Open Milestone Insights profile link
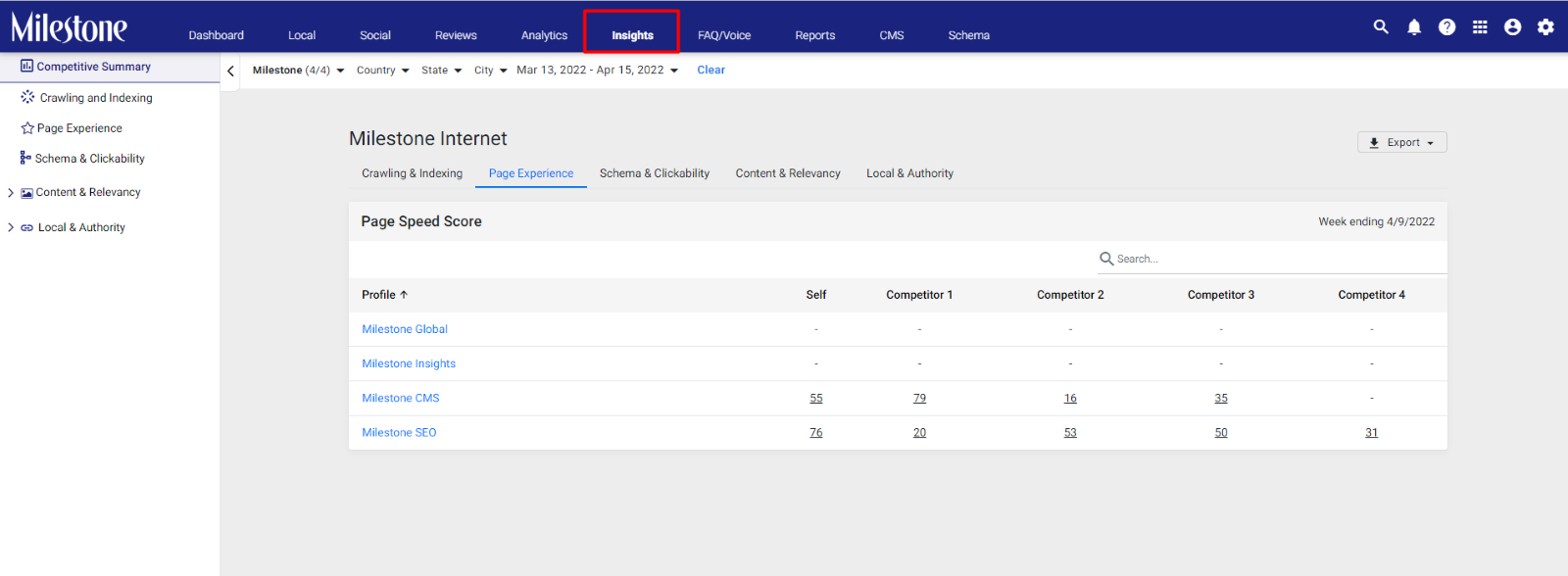1568x576 pixels. coord(409,363)
